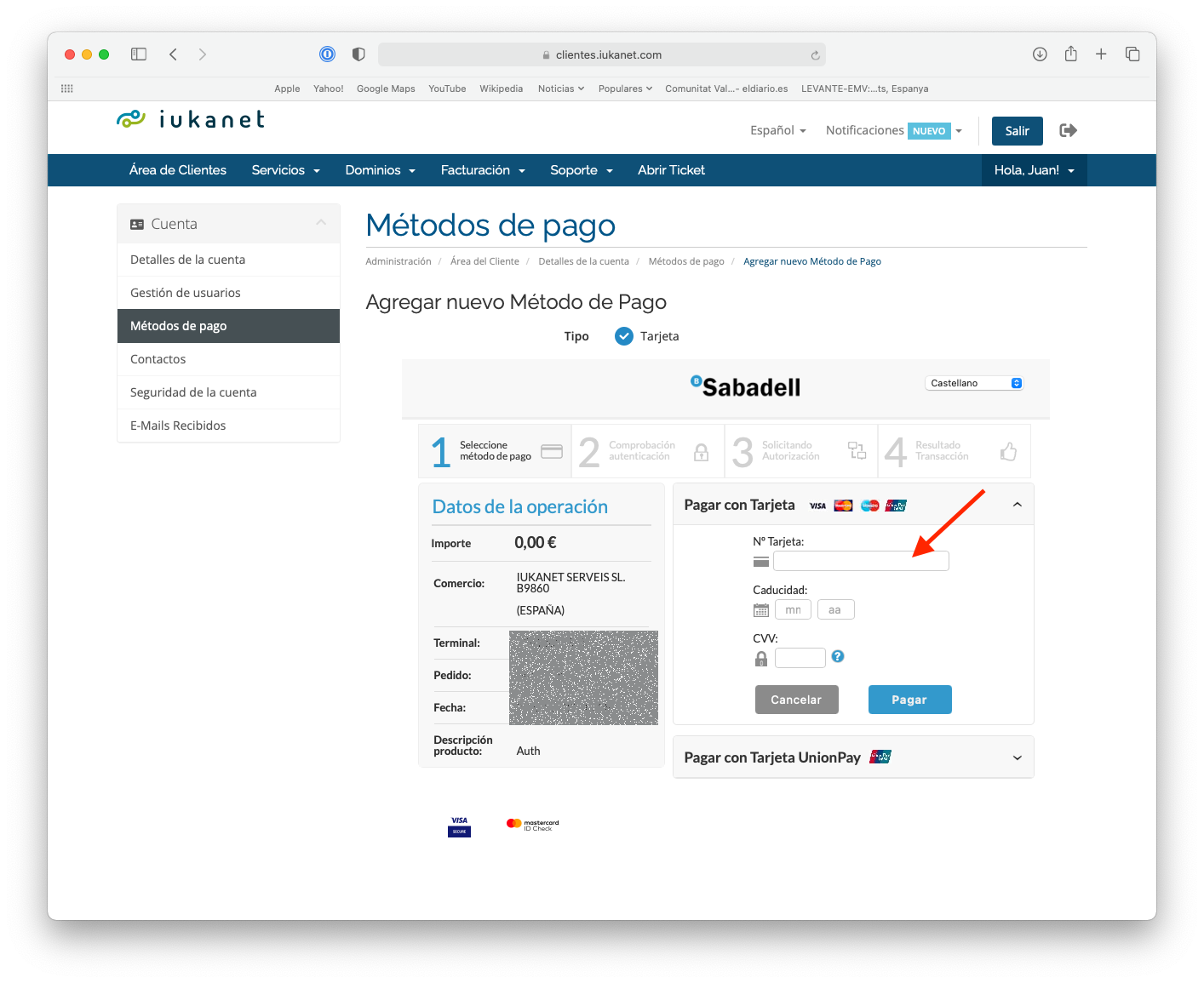
Task: Show Safari downloads icon
Action: pos(1040,54)
